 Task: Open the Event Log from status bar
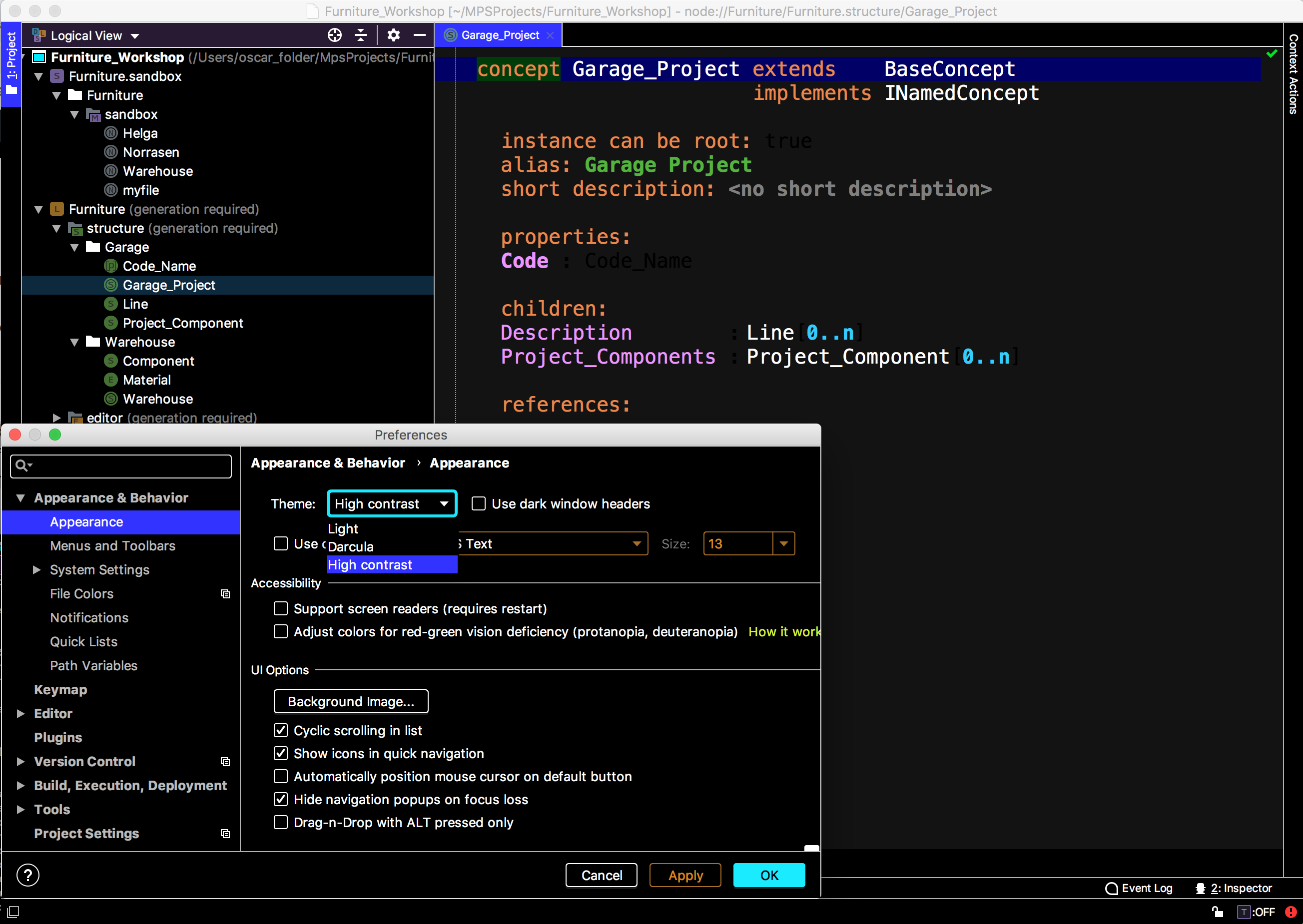click(x=1139, y=888)
